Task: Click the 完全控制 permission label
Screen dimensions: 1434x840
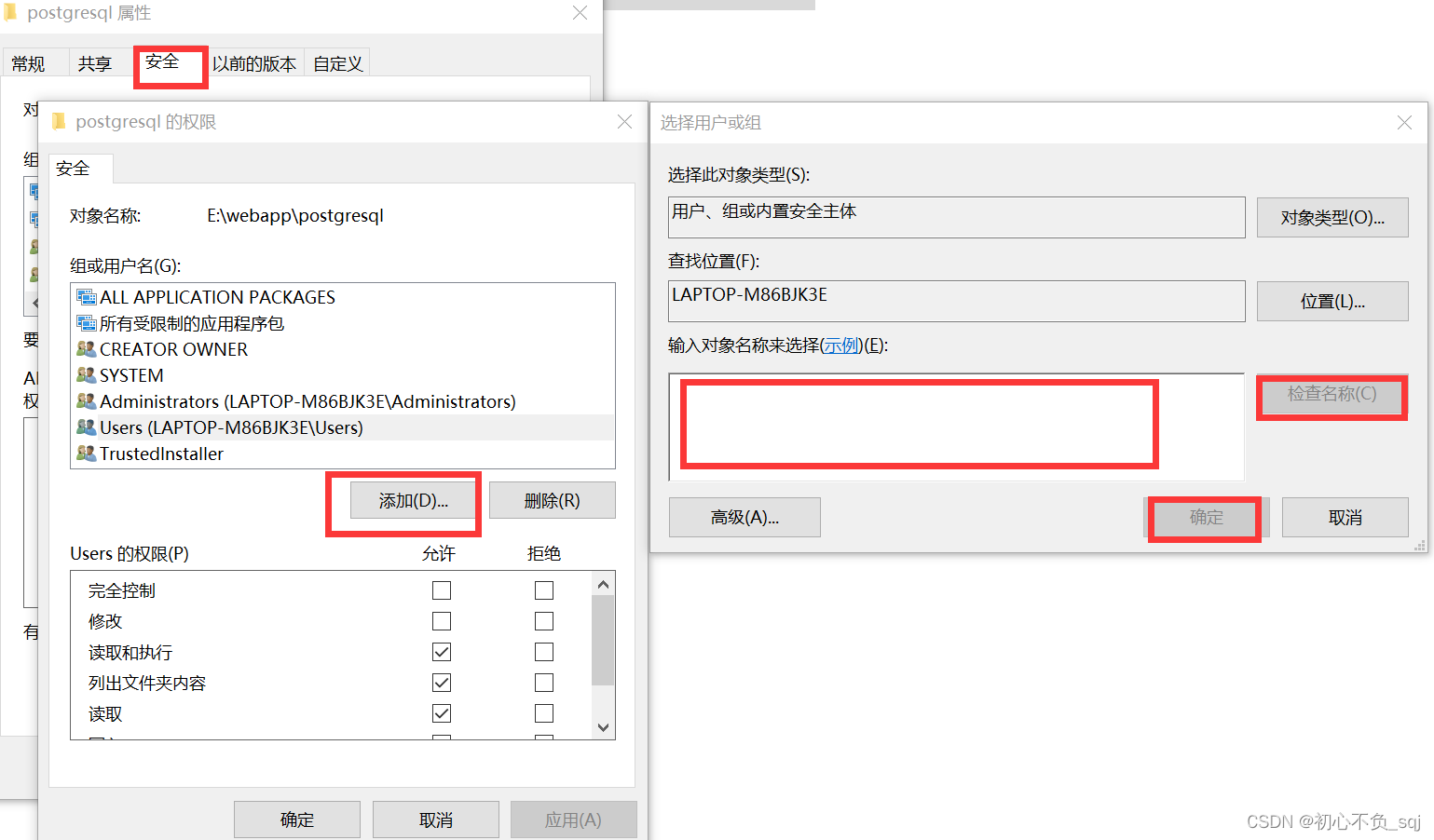Action: [122, 590]
